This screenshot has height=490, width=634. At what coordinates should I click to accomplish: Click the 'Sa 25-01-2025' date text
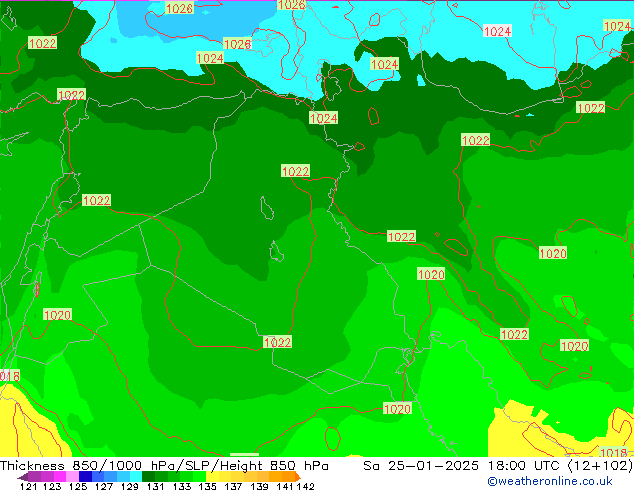(421, 465)
